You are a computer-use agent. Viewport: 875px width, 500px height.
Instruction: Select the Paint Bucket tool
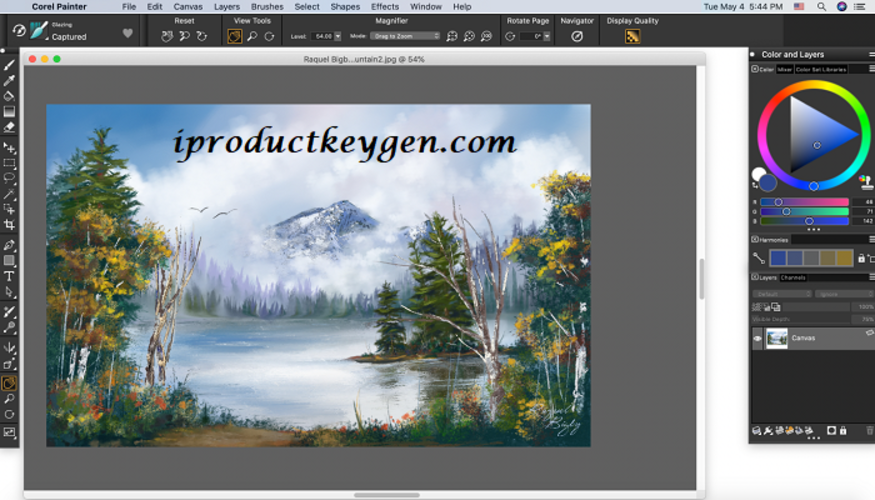click(9, 96)
